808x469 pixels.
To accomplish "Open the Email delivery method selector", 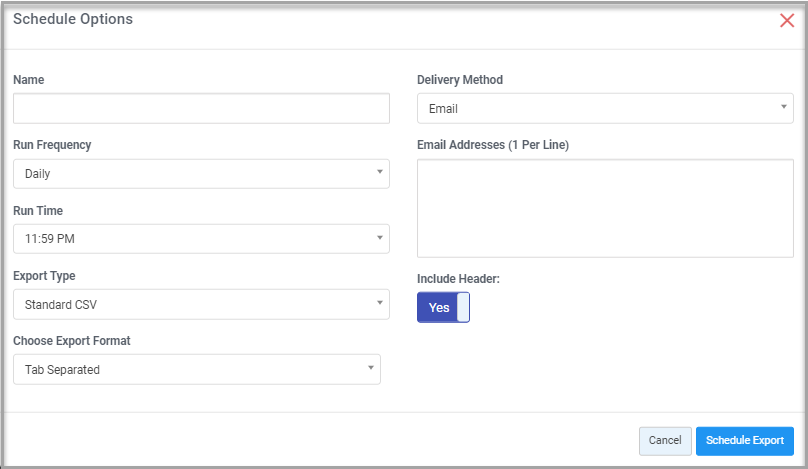I will [605, 108].
